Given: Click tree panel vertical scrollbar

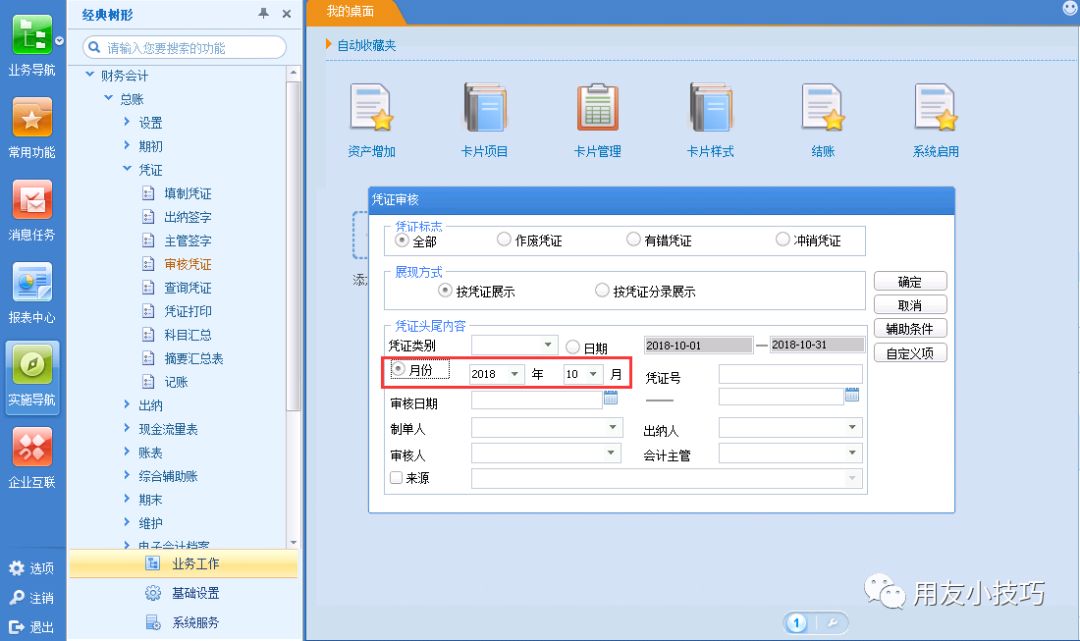Looking at the screenshot, I should coord(293,246).
